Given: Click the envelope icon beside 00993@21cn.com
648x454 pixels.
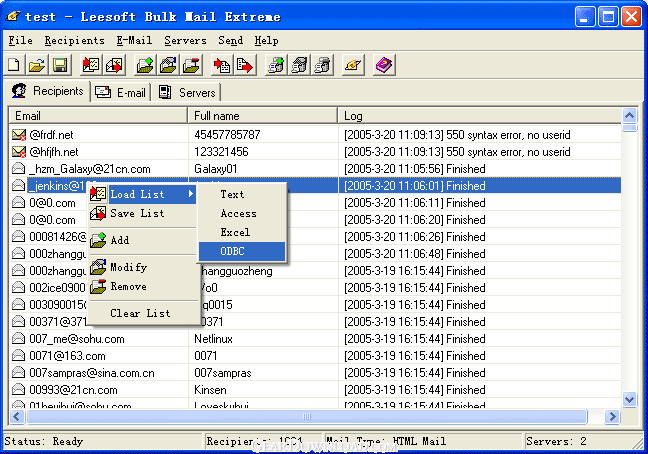Looking at the screenshot, I should coord(18,390).
